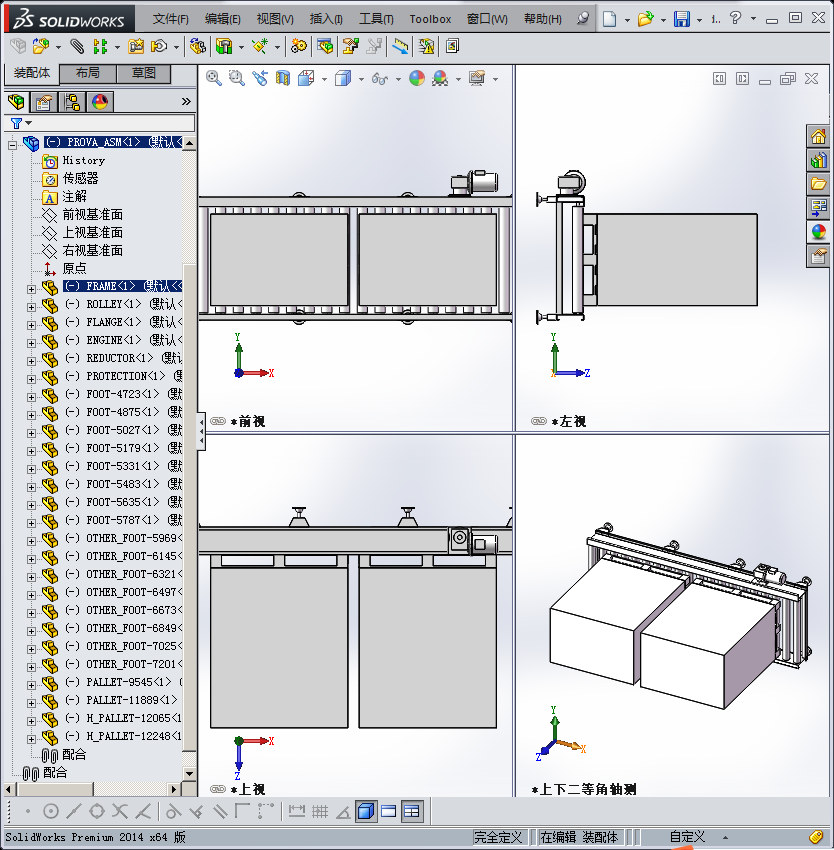Click the New Motion Study icon
The height and width of the screenshot is (850, 834).
(298, 47)
